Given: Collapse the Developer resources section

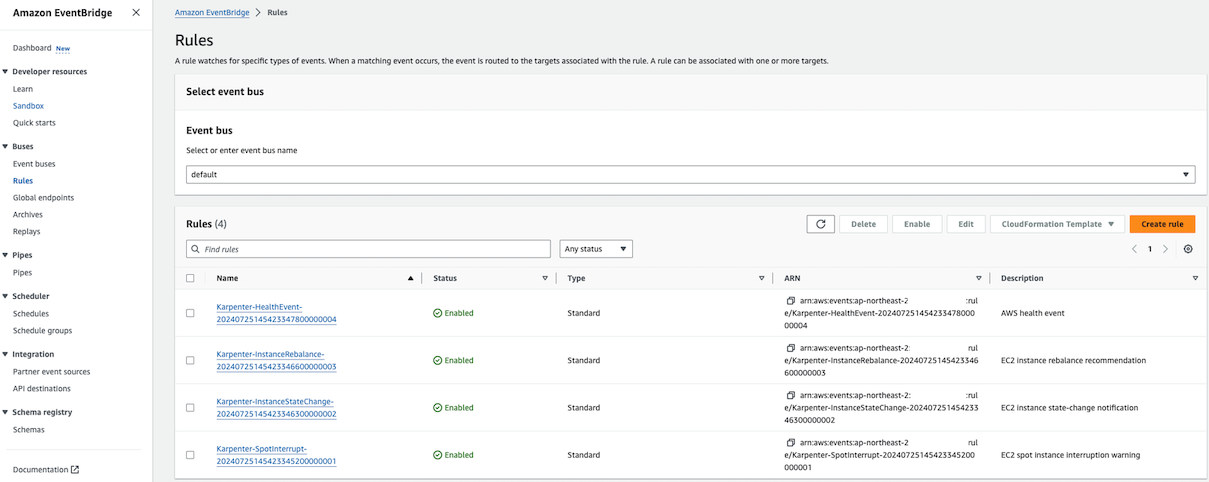Looking at the screenshot, I should [x=5, y=72].
